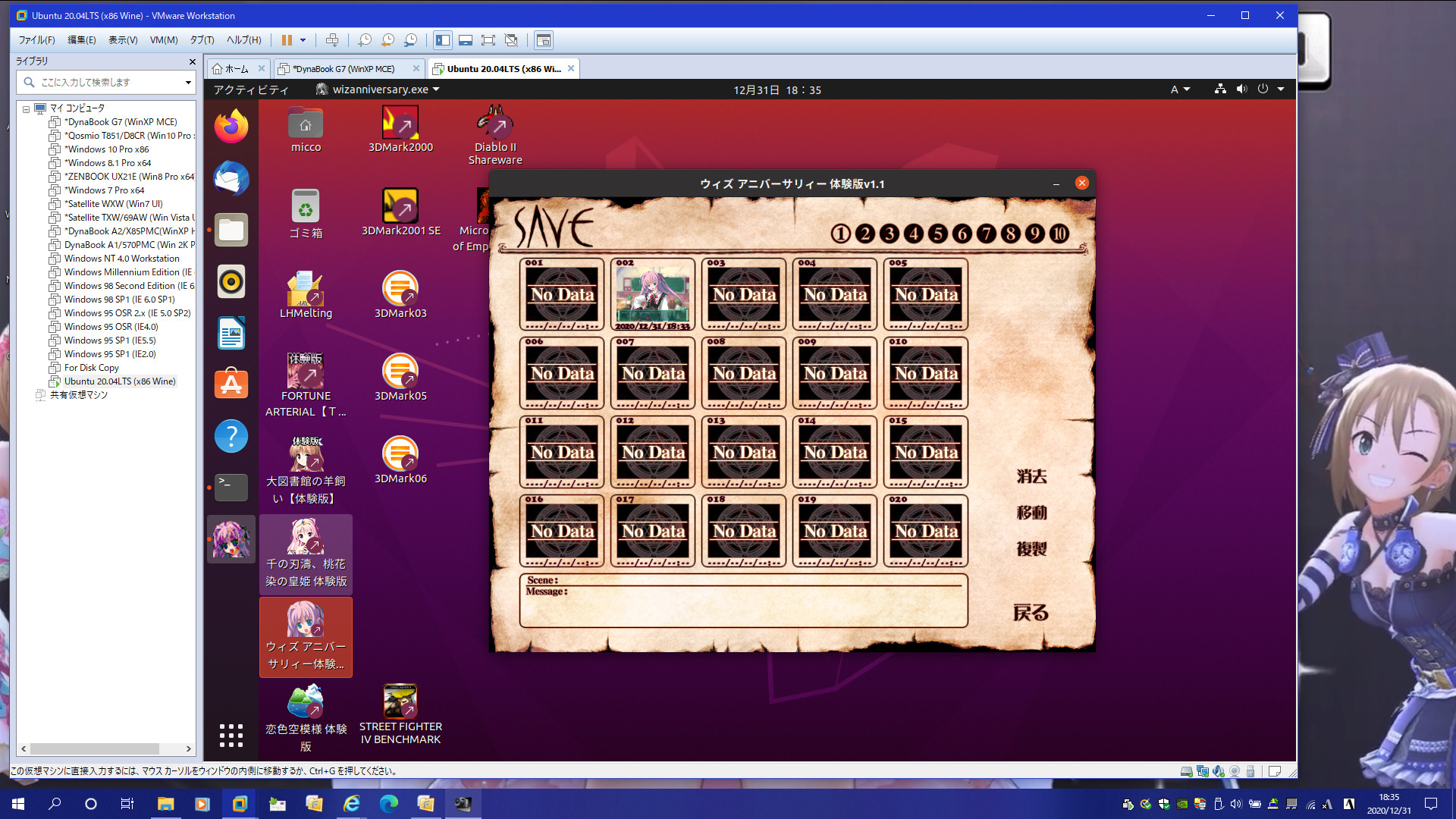Image resolution: width=1456 pixels, height=819 pixels.
Task: Launch the 3DMark03 desktop shortcut
Action: tap(400, 296)
